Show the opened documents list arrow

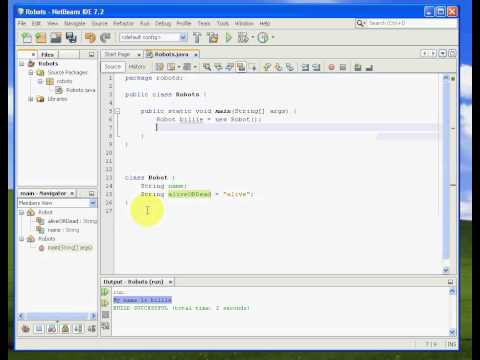point(443,53)
